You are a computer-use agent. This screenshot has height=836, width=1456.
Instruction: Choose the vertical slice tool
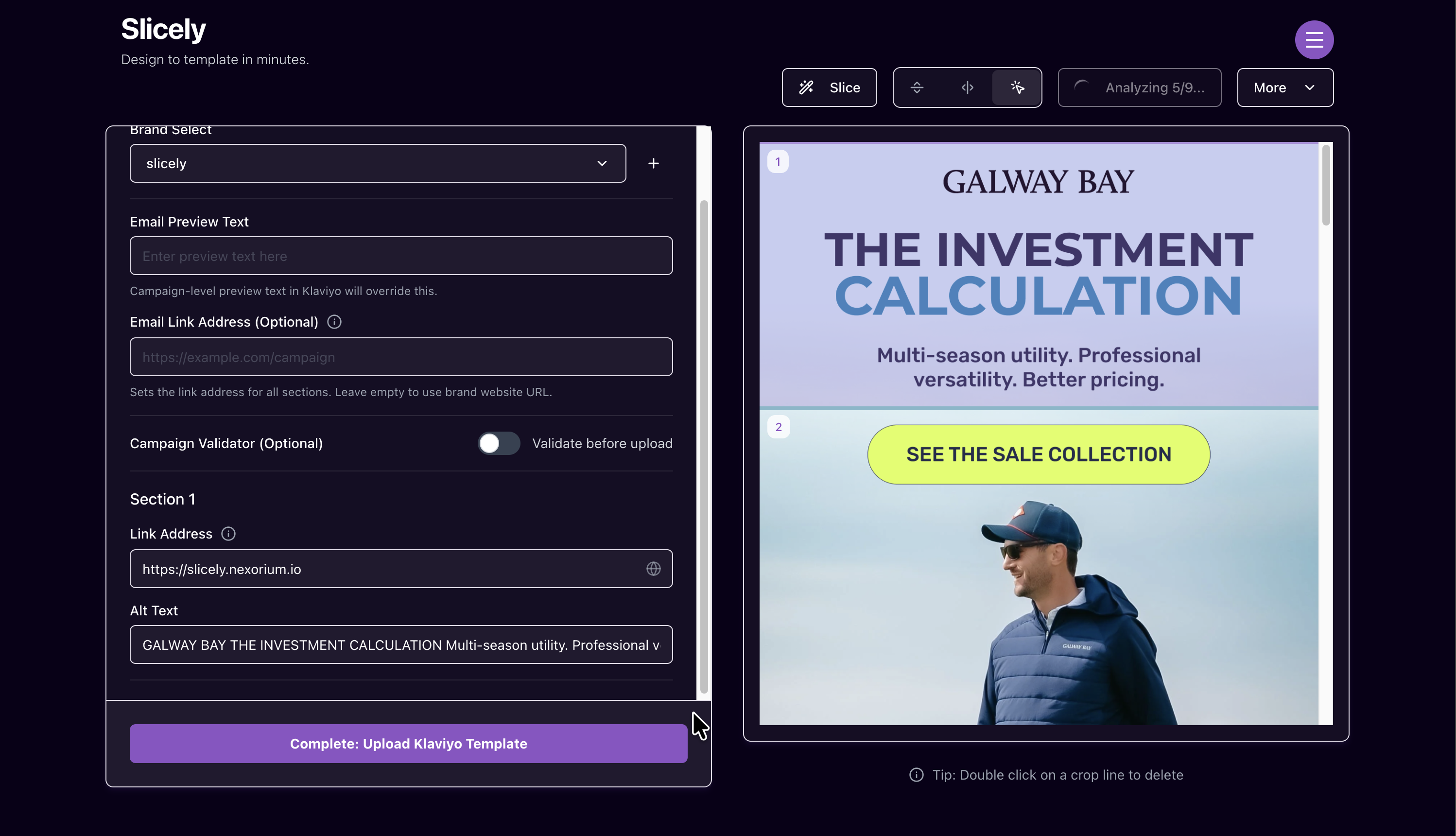click(x=967, y=87)
